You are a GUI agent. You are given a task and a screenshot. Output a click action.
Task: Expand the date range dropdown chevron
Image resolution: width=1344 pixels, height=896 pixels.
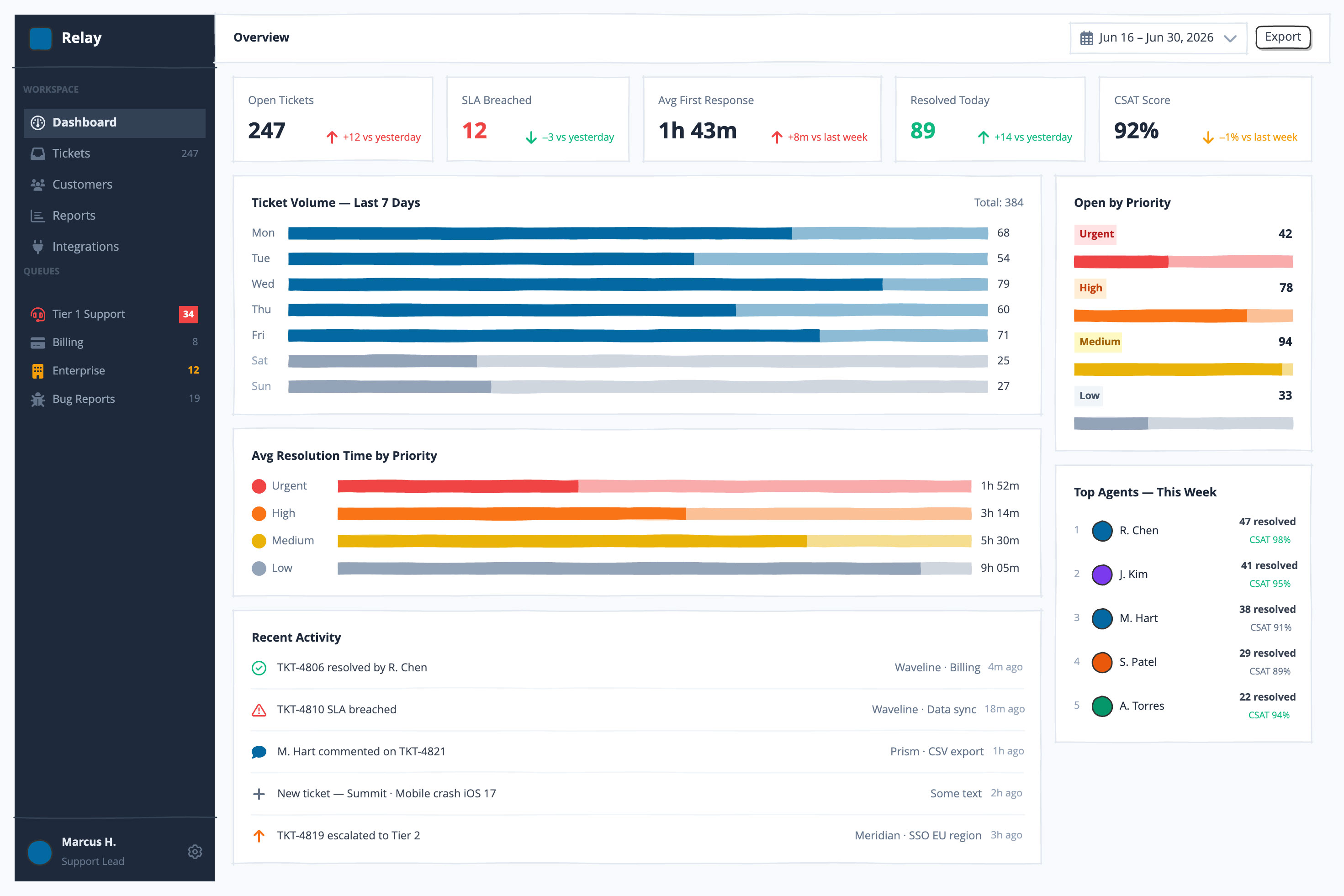coord(1230,38)
